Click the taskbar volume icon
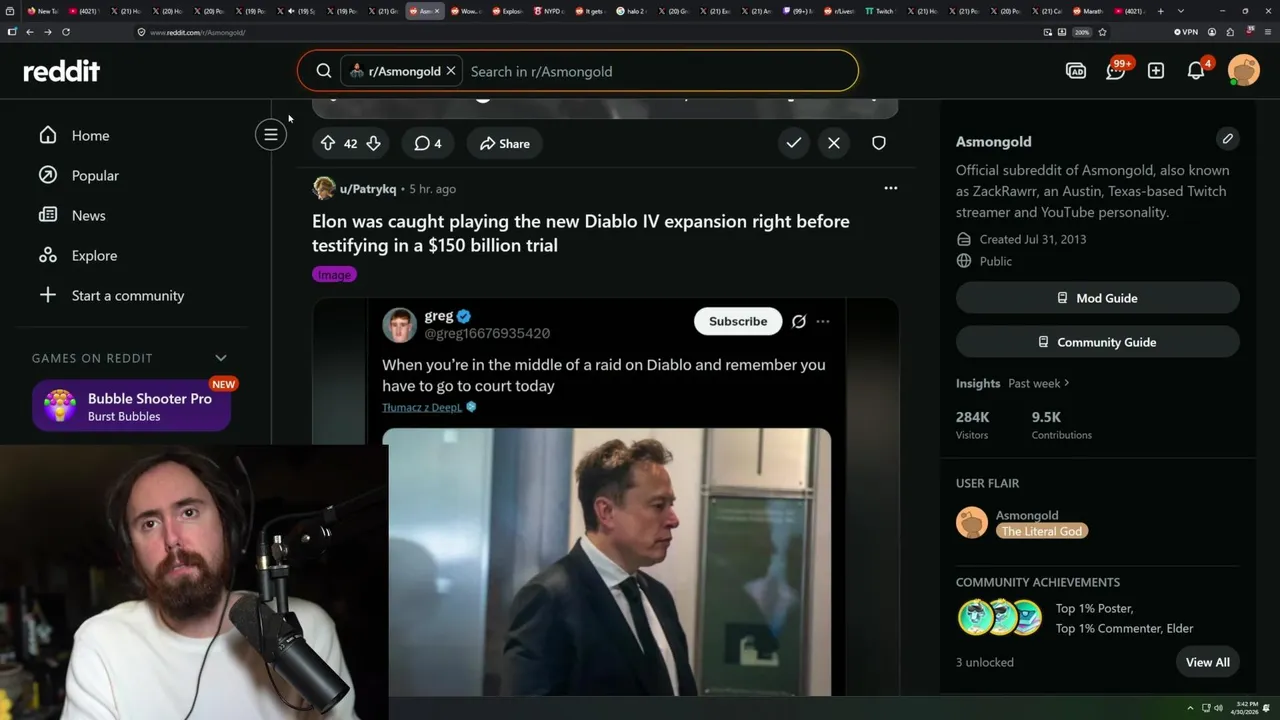This screenshot has width=1280, height=720. click(1218, 708)
